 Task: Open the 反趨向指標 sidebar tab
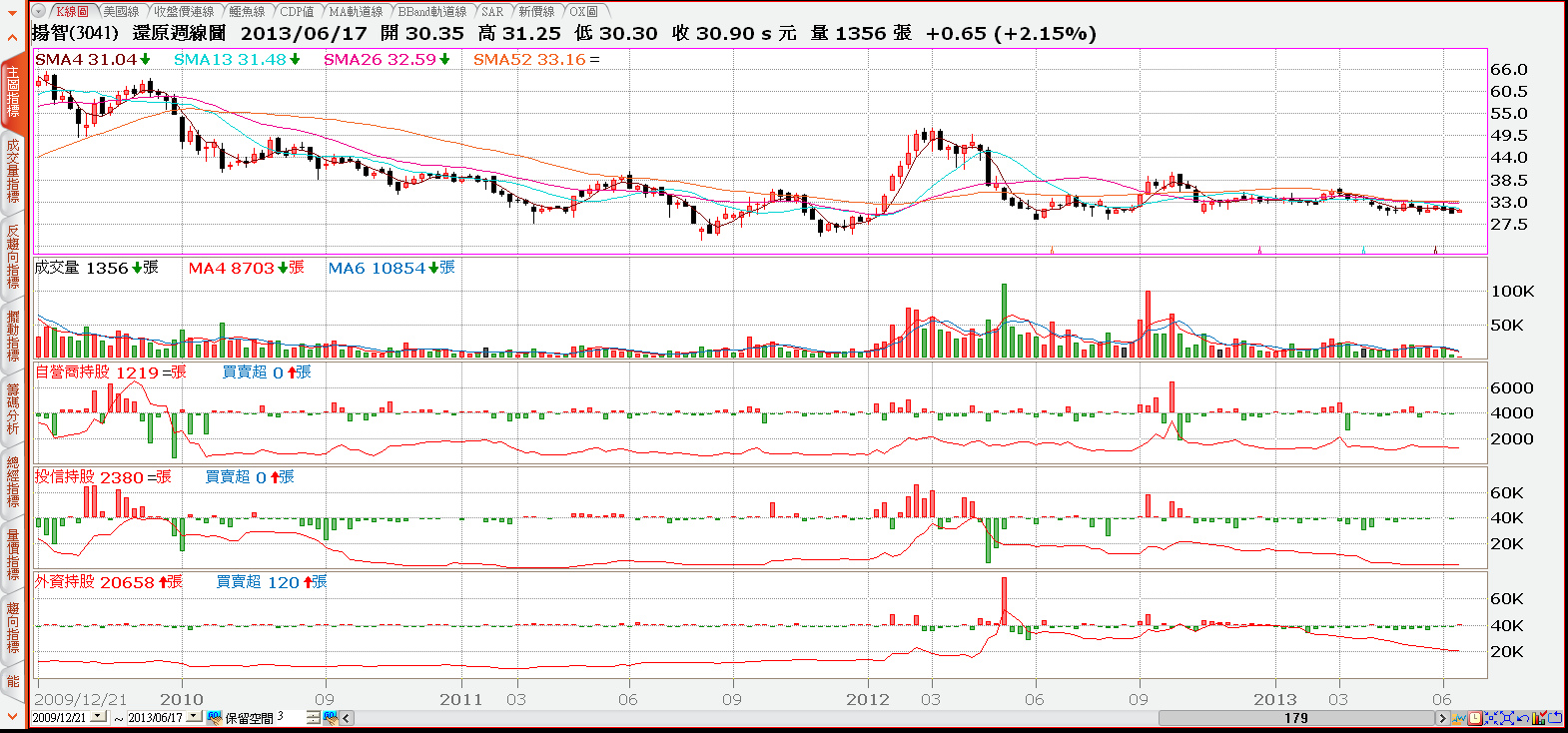(12, 257)
